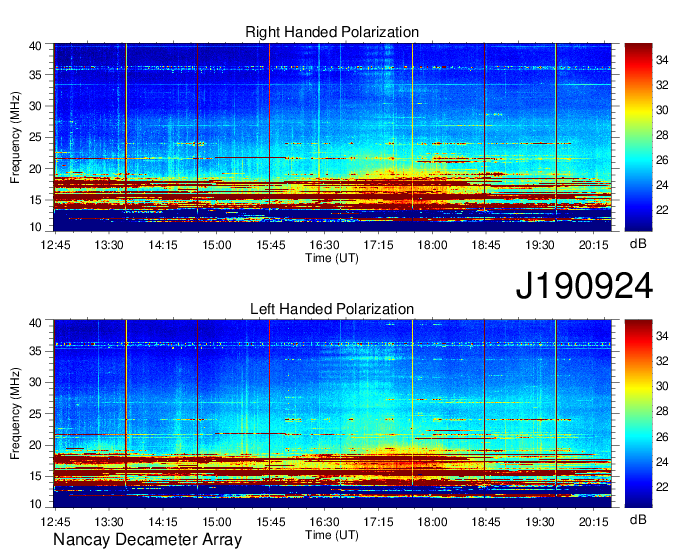Click 19:30 tick on Left Handed time axis

(x=540, y=522)
